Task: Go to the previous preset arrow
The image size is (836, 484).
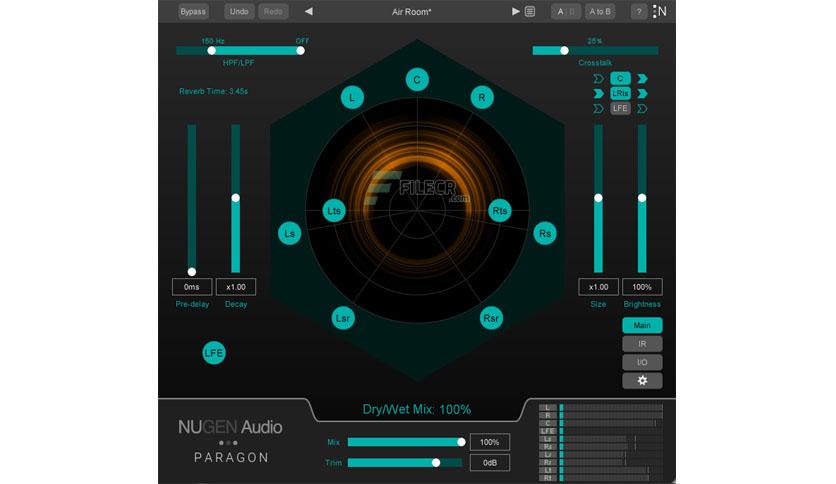Action: [309, 11]
